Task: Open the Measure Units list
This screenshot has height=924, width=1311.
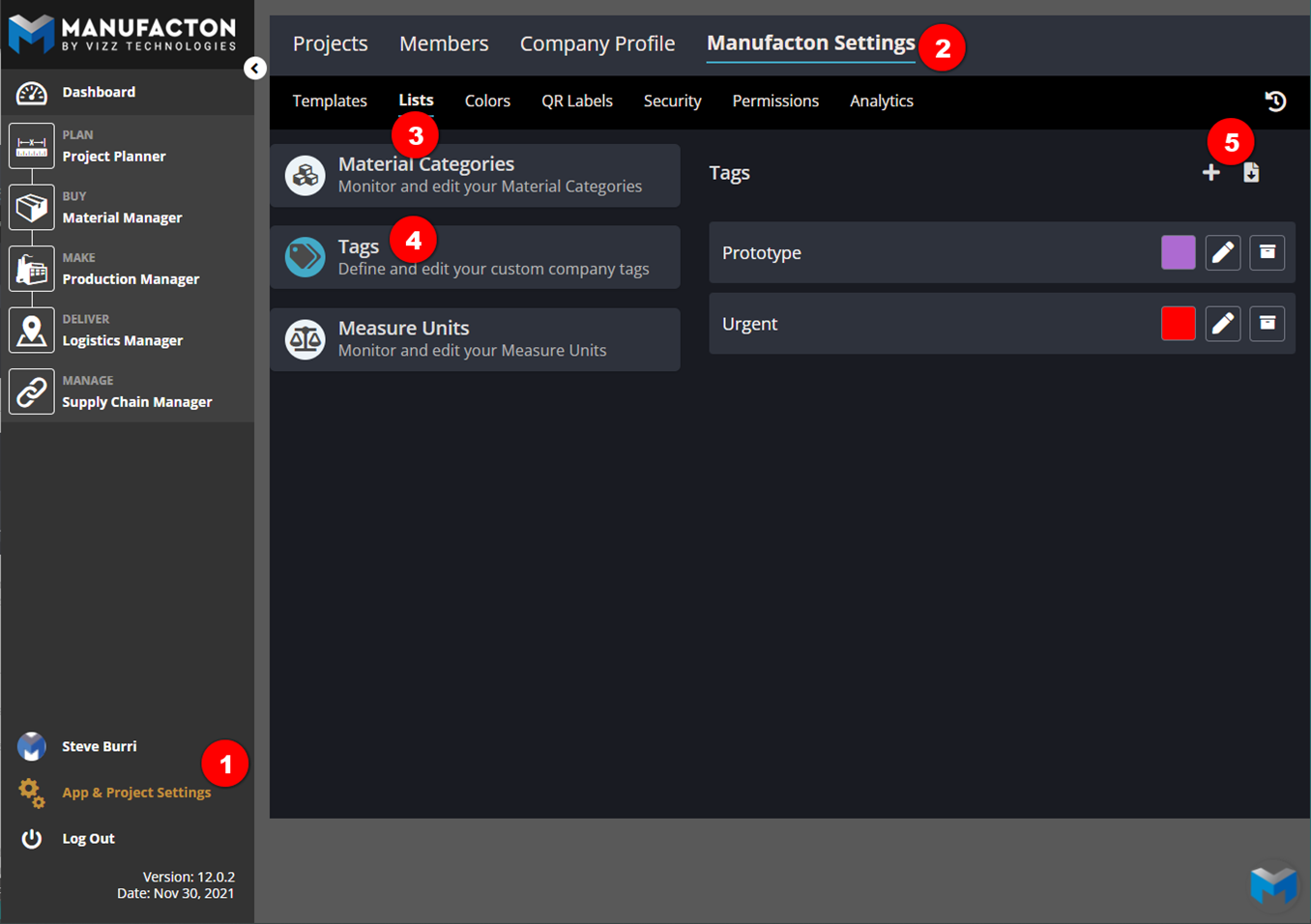Action: point(475,339)
